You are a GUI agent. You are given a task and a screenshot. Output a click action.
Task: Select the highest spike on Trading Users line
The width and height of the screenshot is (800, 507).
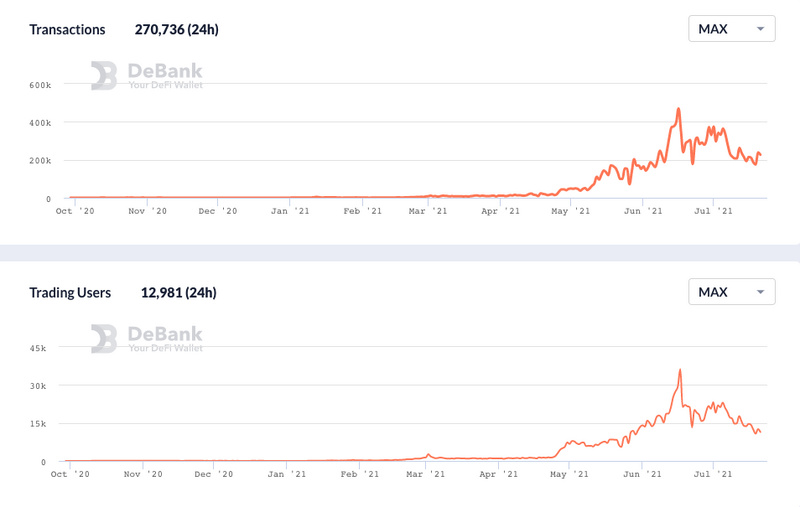[680, 370]
